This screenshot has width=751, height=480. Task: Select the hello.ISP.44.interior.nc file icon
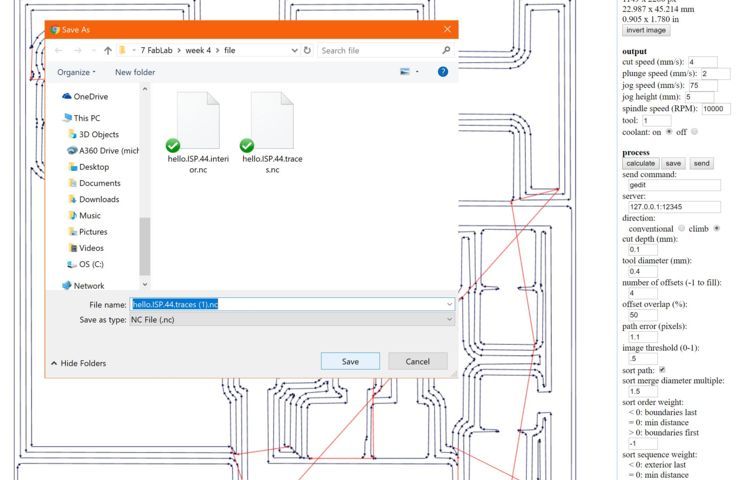tap(198, 121)
